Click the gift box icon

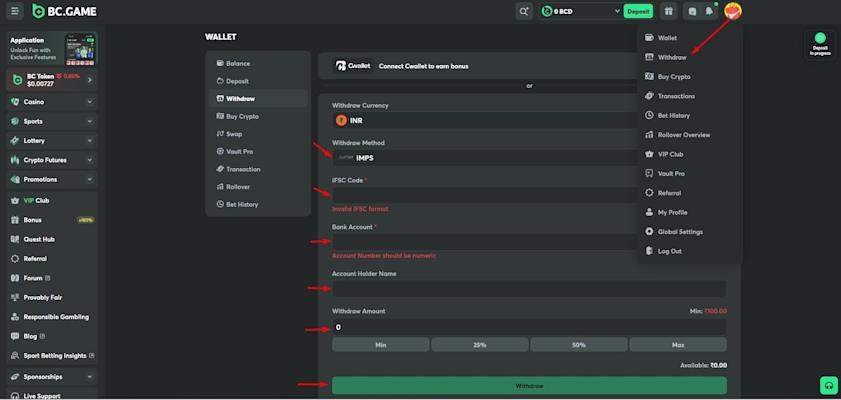click(x=668, y=11)
